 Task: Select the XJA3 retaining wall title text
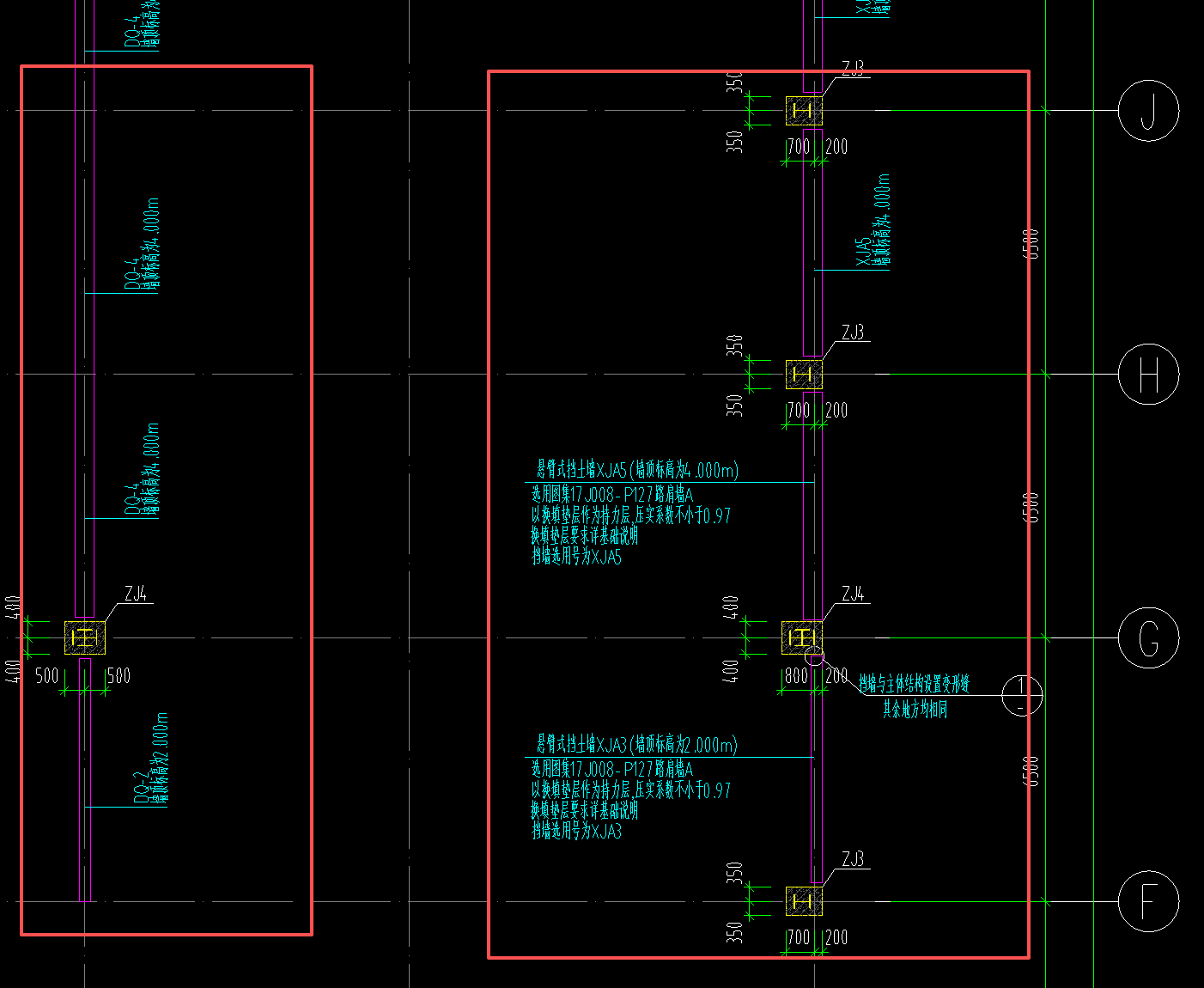[636, 745]
